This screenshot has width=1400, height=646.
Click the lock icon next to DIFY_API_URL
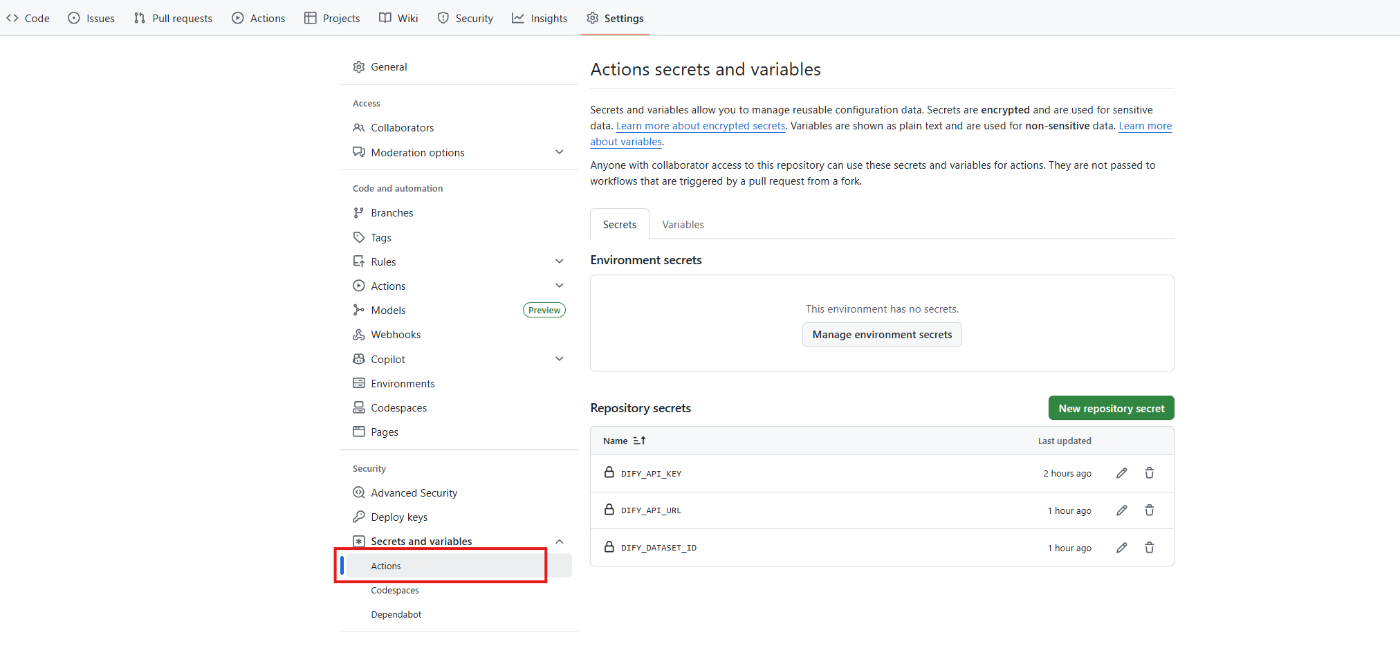pyautogui.click(x=609, y=509)
